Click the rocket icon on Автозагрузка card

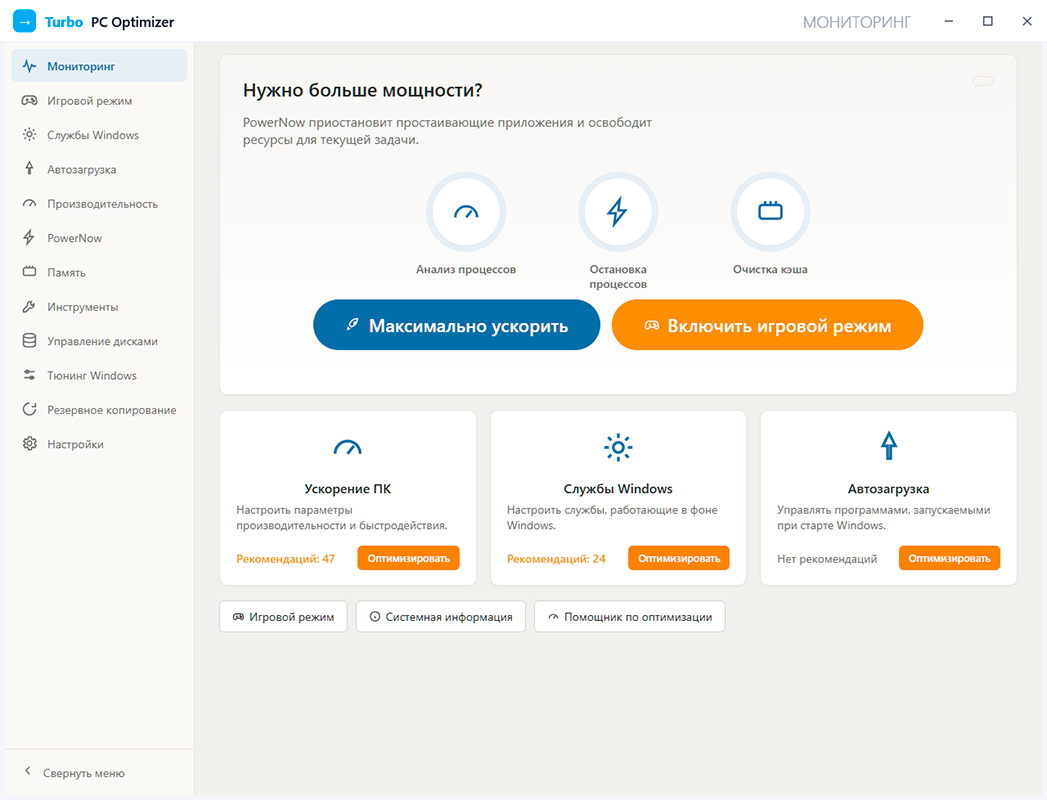pos(889,445)
